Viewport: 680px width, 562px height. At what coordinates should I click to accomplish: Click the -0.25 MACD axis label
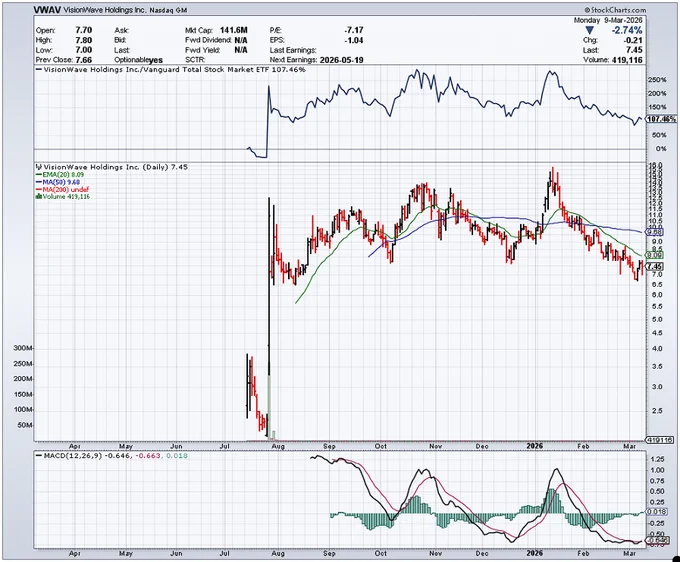point(657,523)
